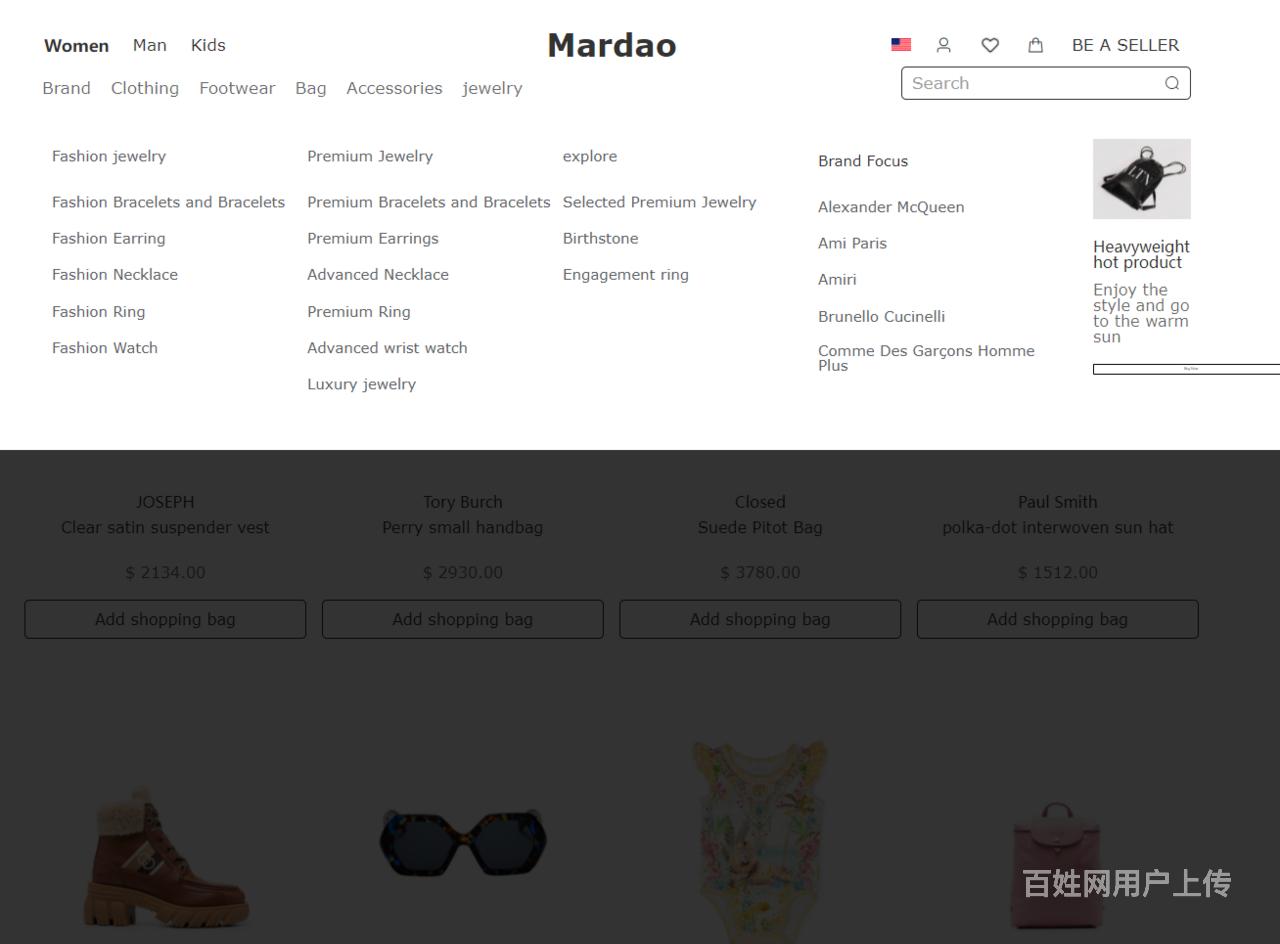The image size is (1280, 944).
Task: Open Birthstone category
Action: [x=600, y=238]
